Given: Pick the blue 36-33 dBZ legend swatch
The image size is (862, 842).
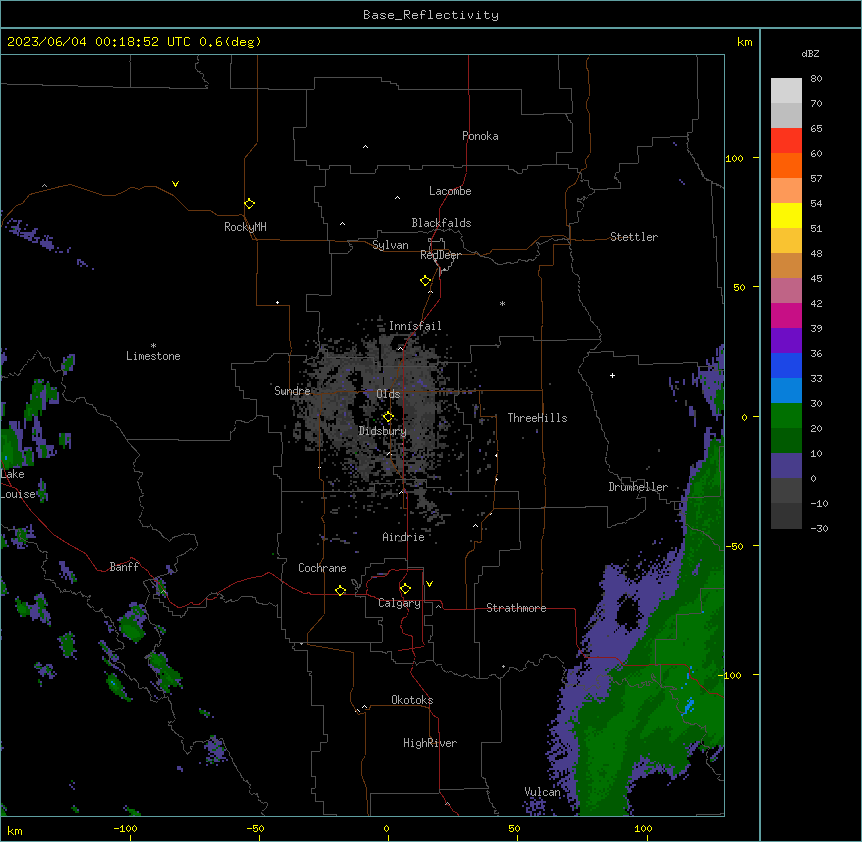Looking at the screenshot, I should [786, 365].
